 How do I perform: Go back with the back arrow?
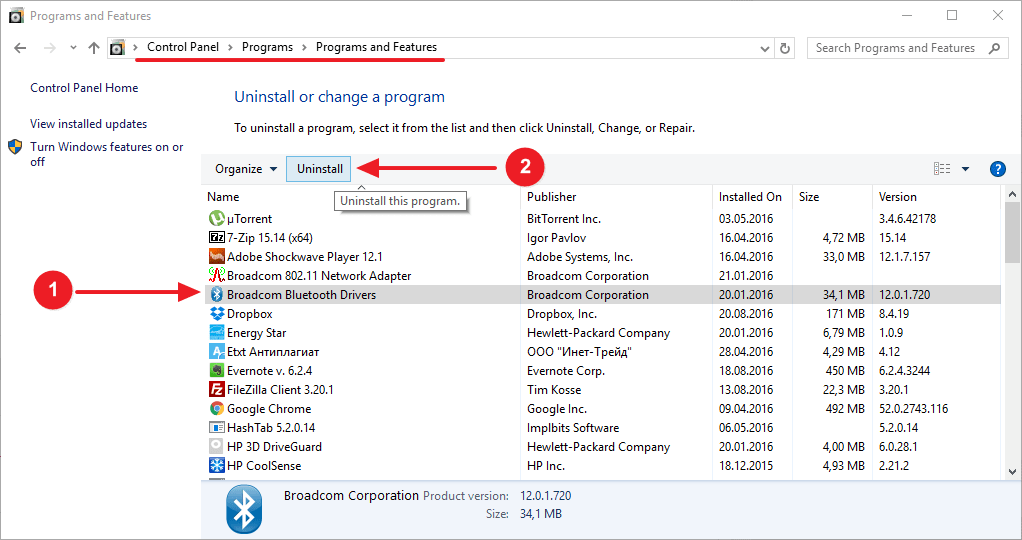pyautogui.click(x=20, y=48)
